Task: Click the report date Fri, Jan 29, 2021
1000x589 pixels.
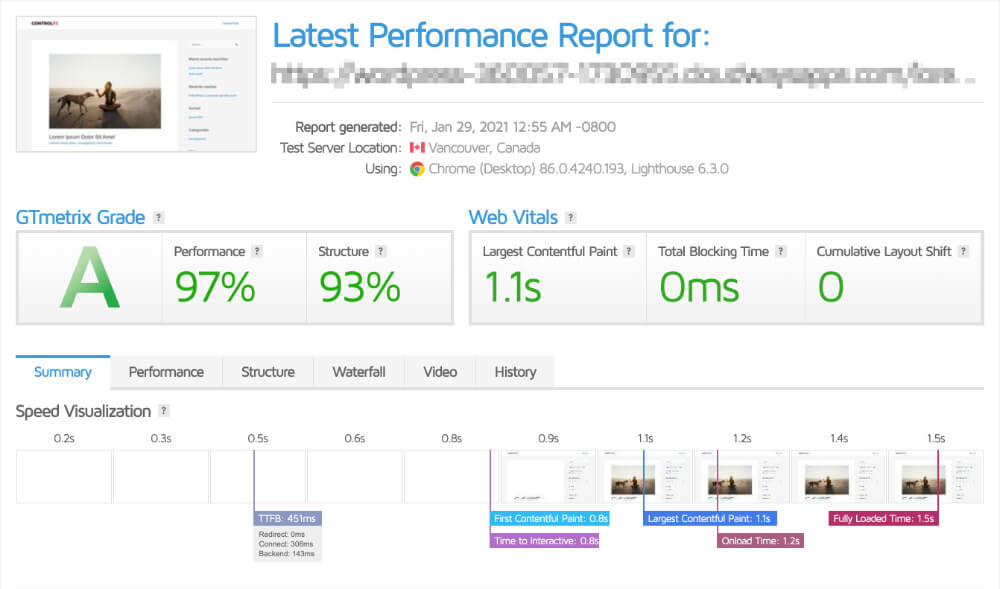Action: (x=513, y=127)
